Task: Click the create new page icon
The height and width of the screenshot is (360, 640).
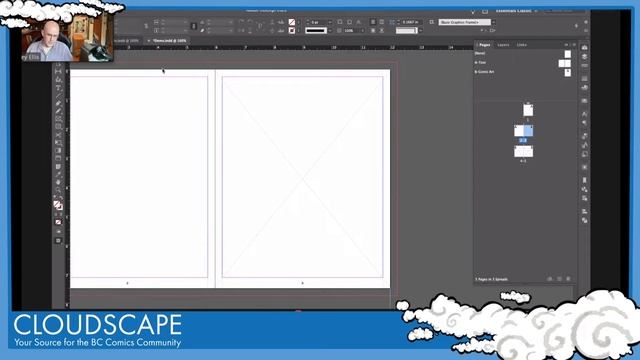Action: click(x=559, y=279)
